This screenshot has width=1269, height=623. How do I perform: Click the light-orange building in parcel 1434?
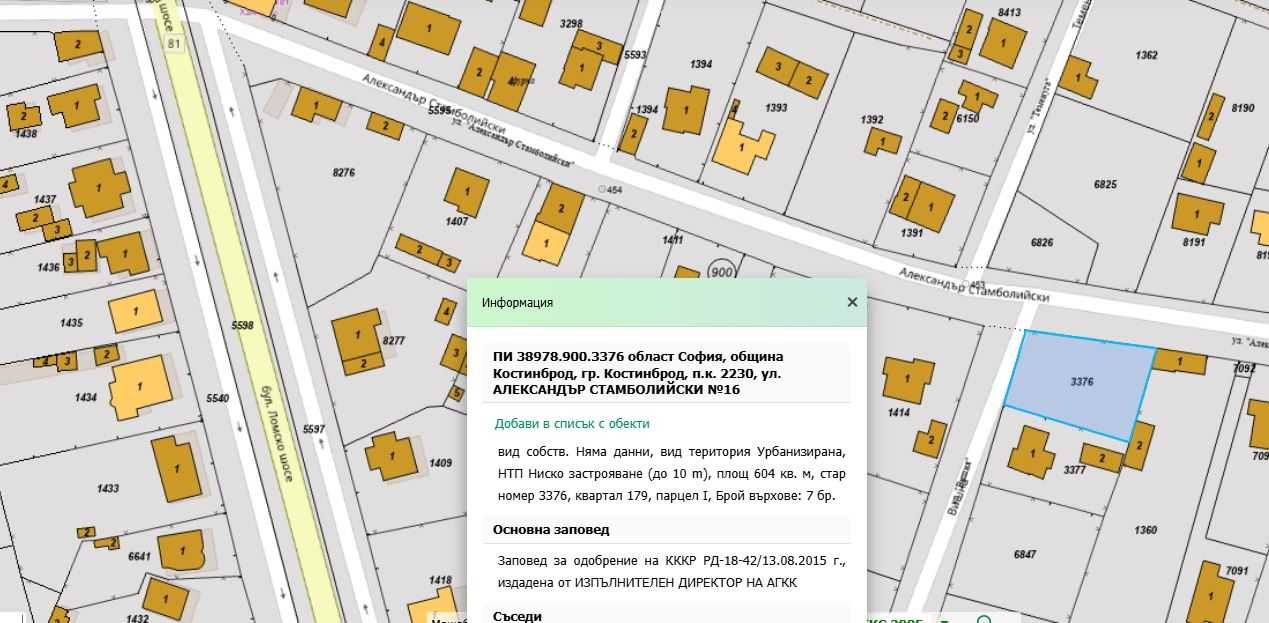coord(140,387)
